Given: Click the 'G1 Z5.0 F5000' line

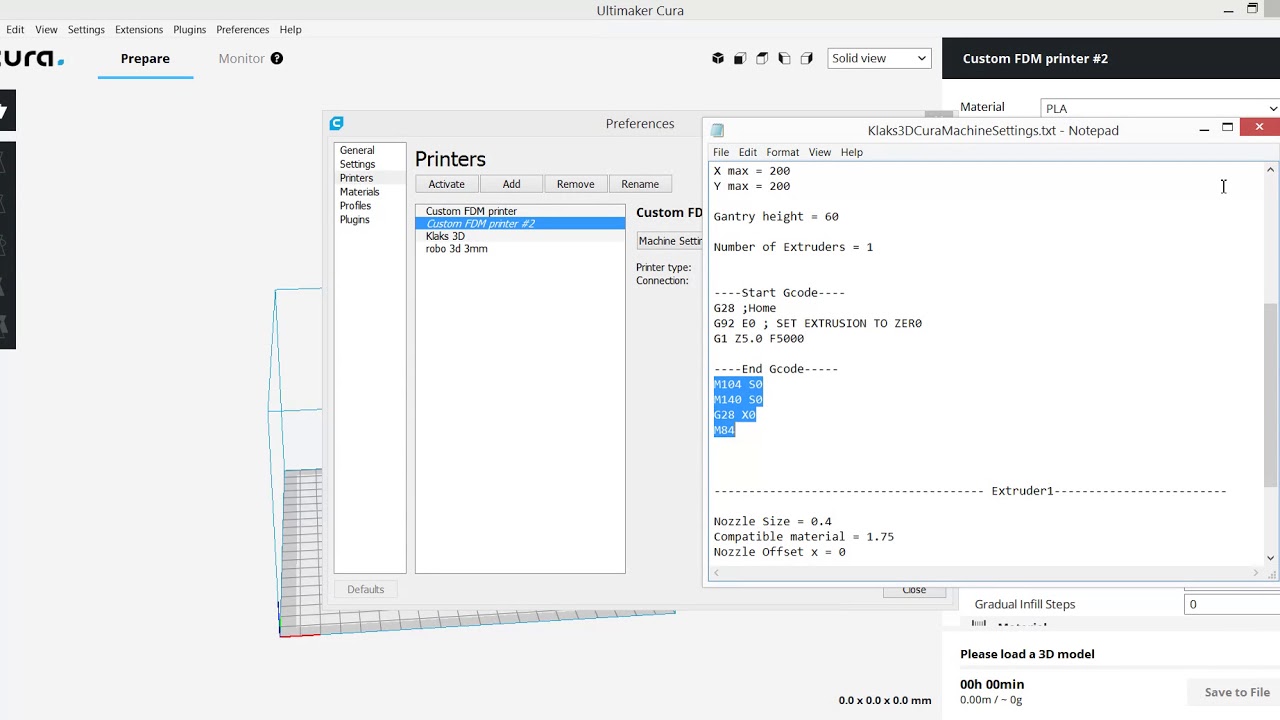Looking at the screenshot, I should 759,339.
